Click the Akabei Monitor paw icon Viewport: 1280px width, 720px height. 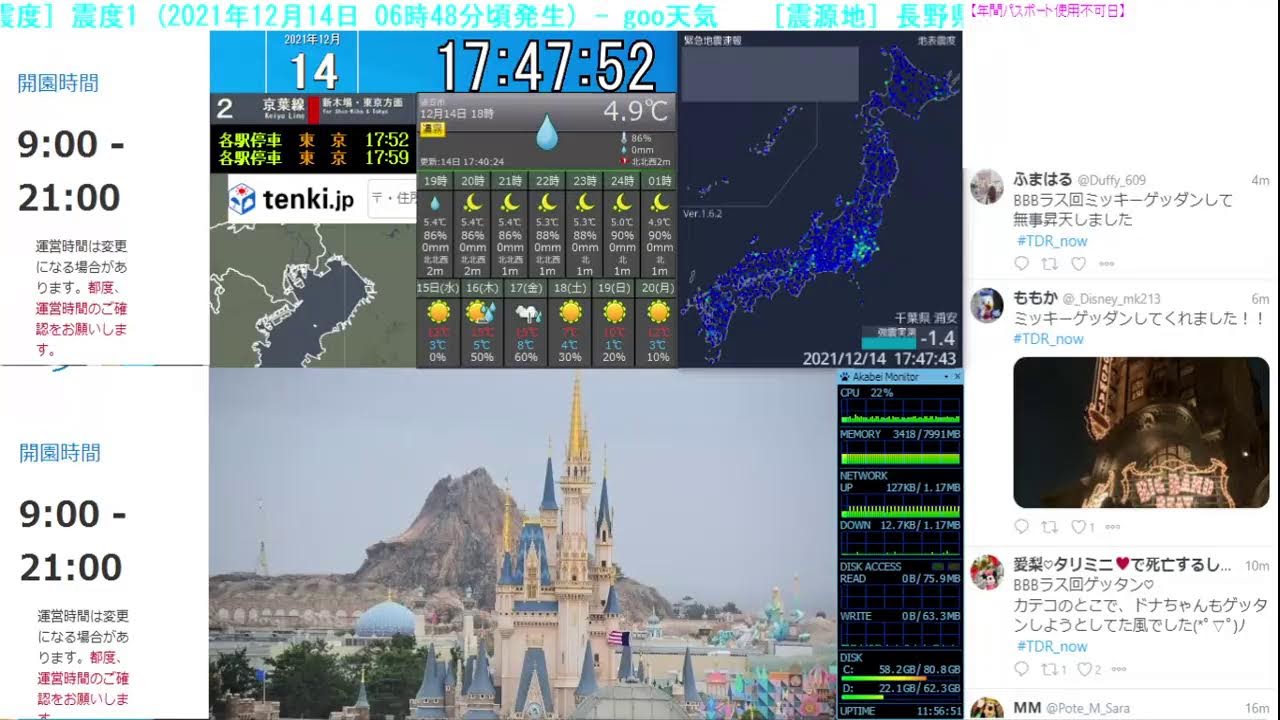845,377
